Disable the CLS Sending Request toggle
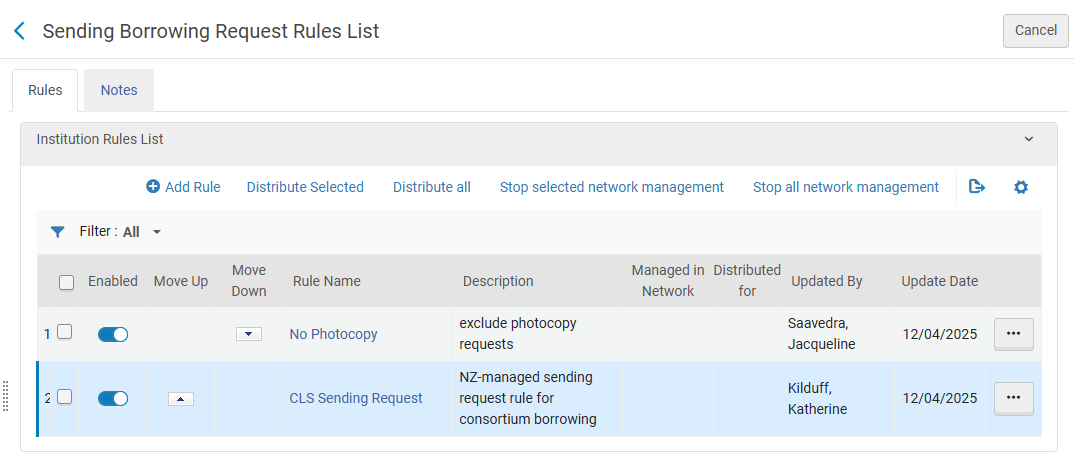 click(113, 398)
